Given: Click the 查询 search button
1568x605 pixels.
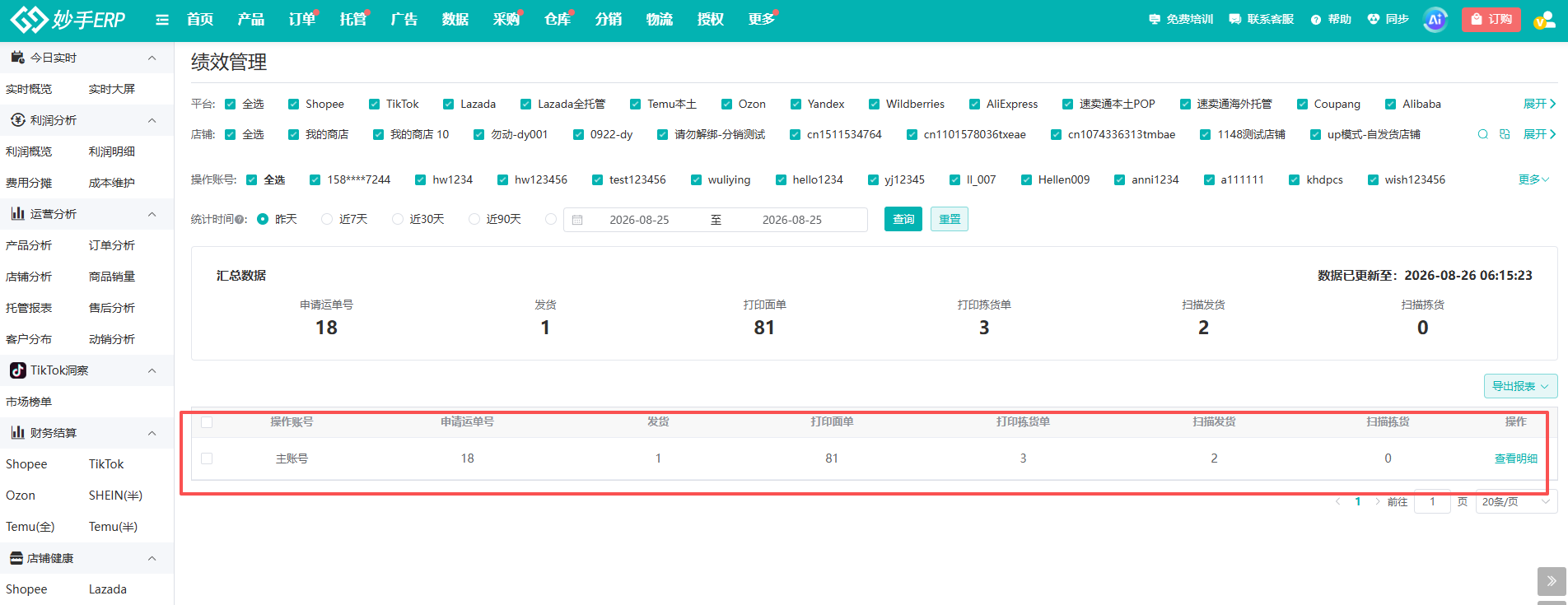Looking at the screenshot, I should pos(903,219).
